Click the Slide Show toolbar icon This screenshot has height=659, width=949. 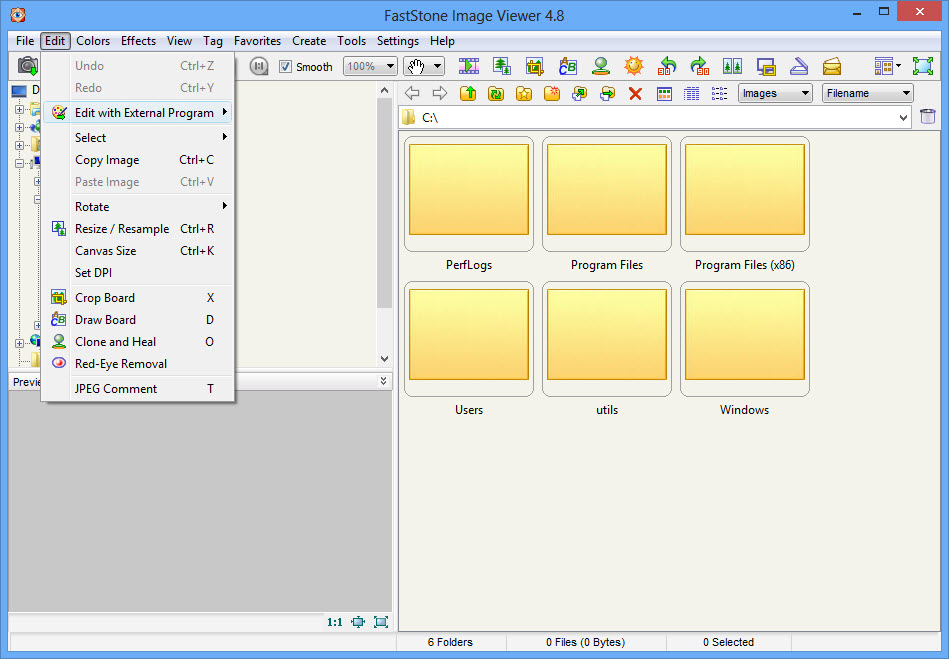point(469,66)
